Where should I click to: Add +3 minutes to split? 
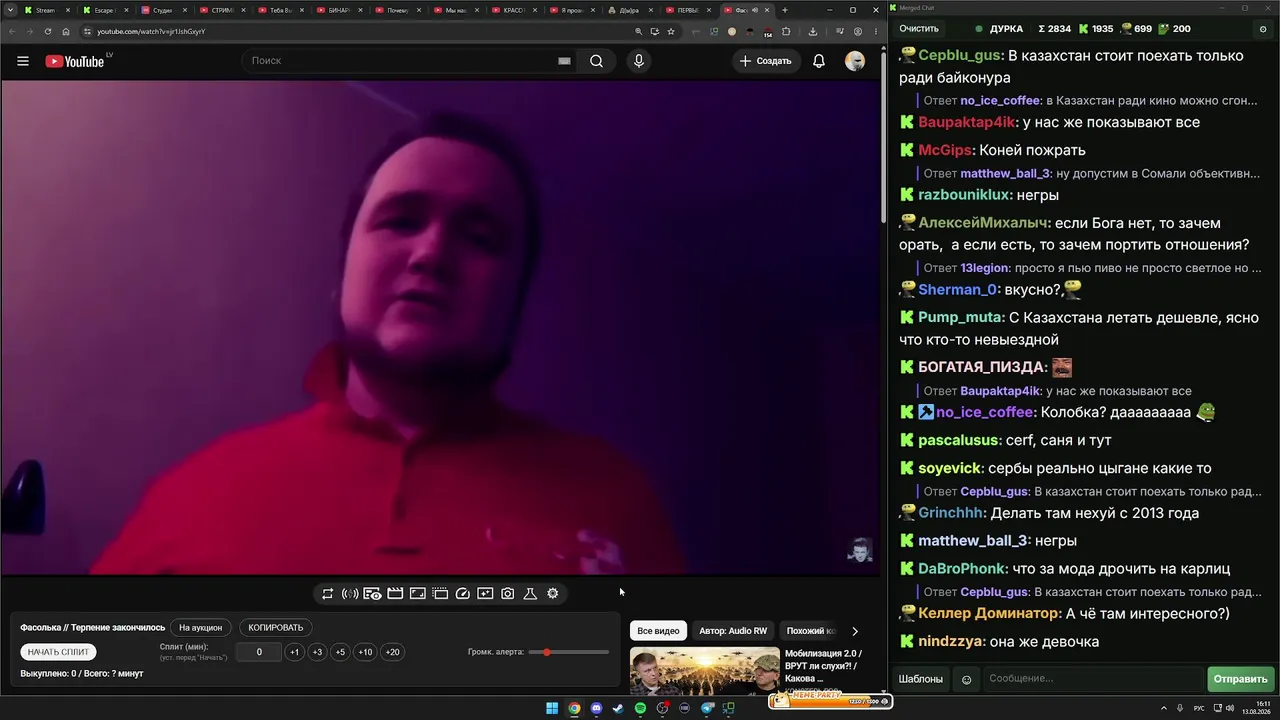(317, 652)
